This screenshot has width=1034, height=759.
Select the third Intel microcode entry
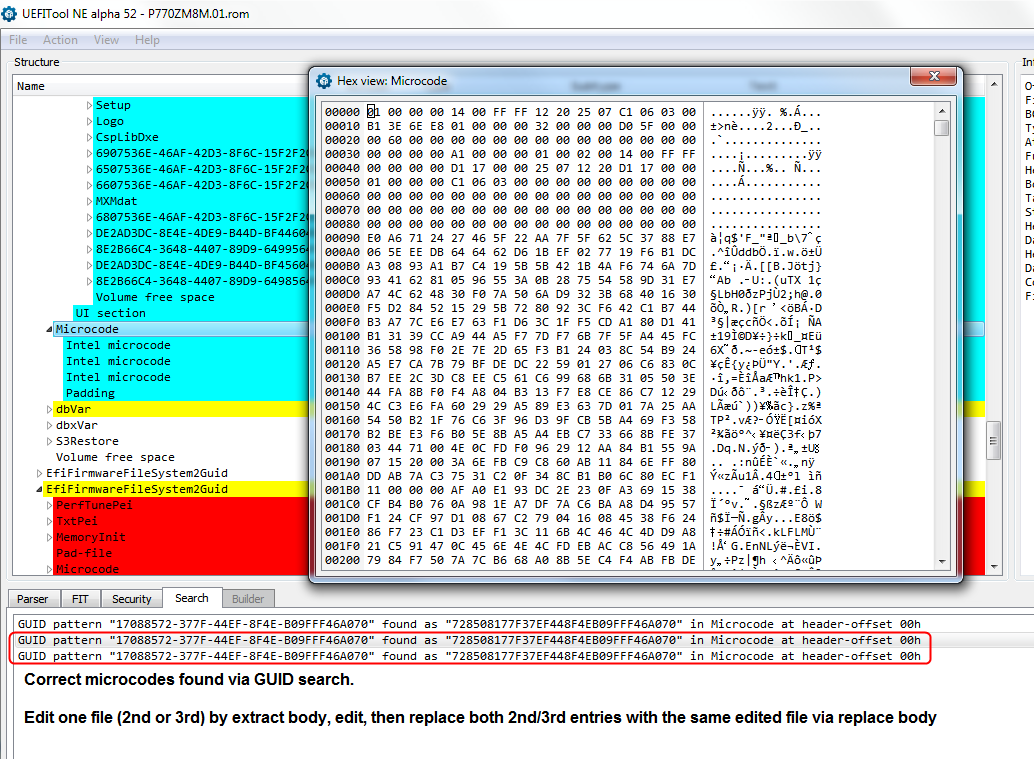[x=118, y=377]
